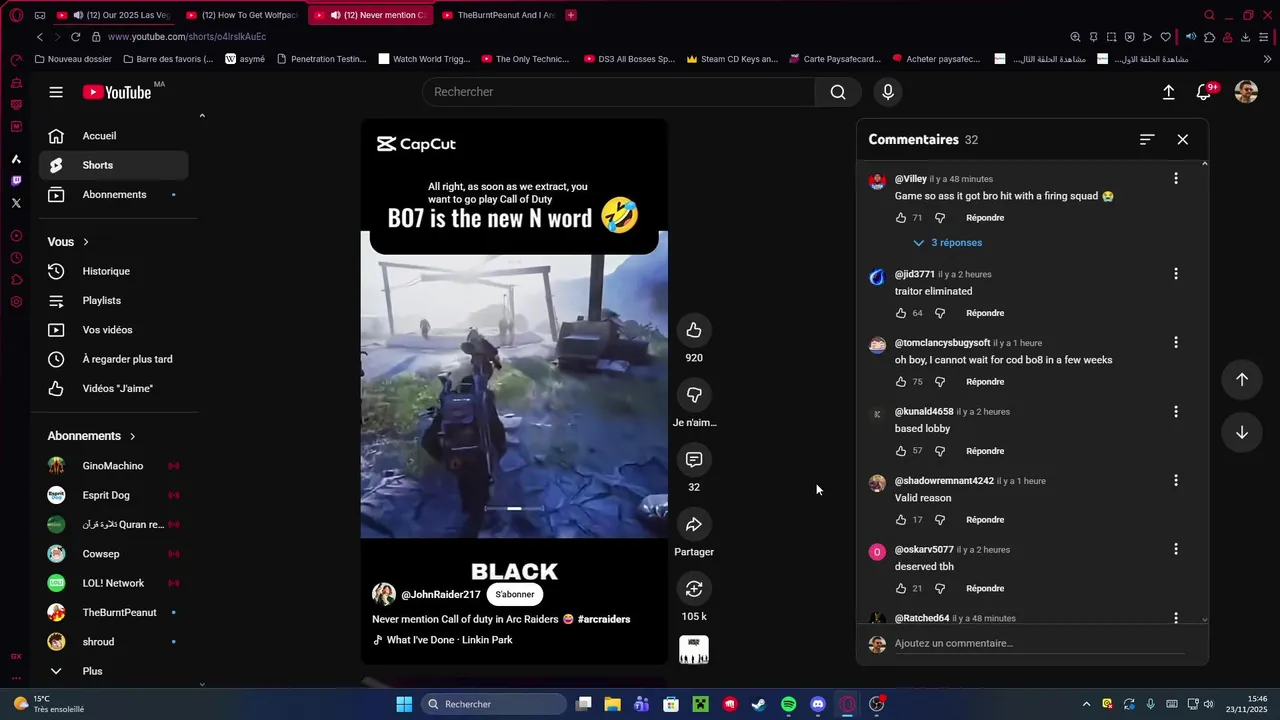Image resolution: width=1280 pixels, height=720 pixels.
Task: Open Playlists in the sidebar
Action: [114, 300]
